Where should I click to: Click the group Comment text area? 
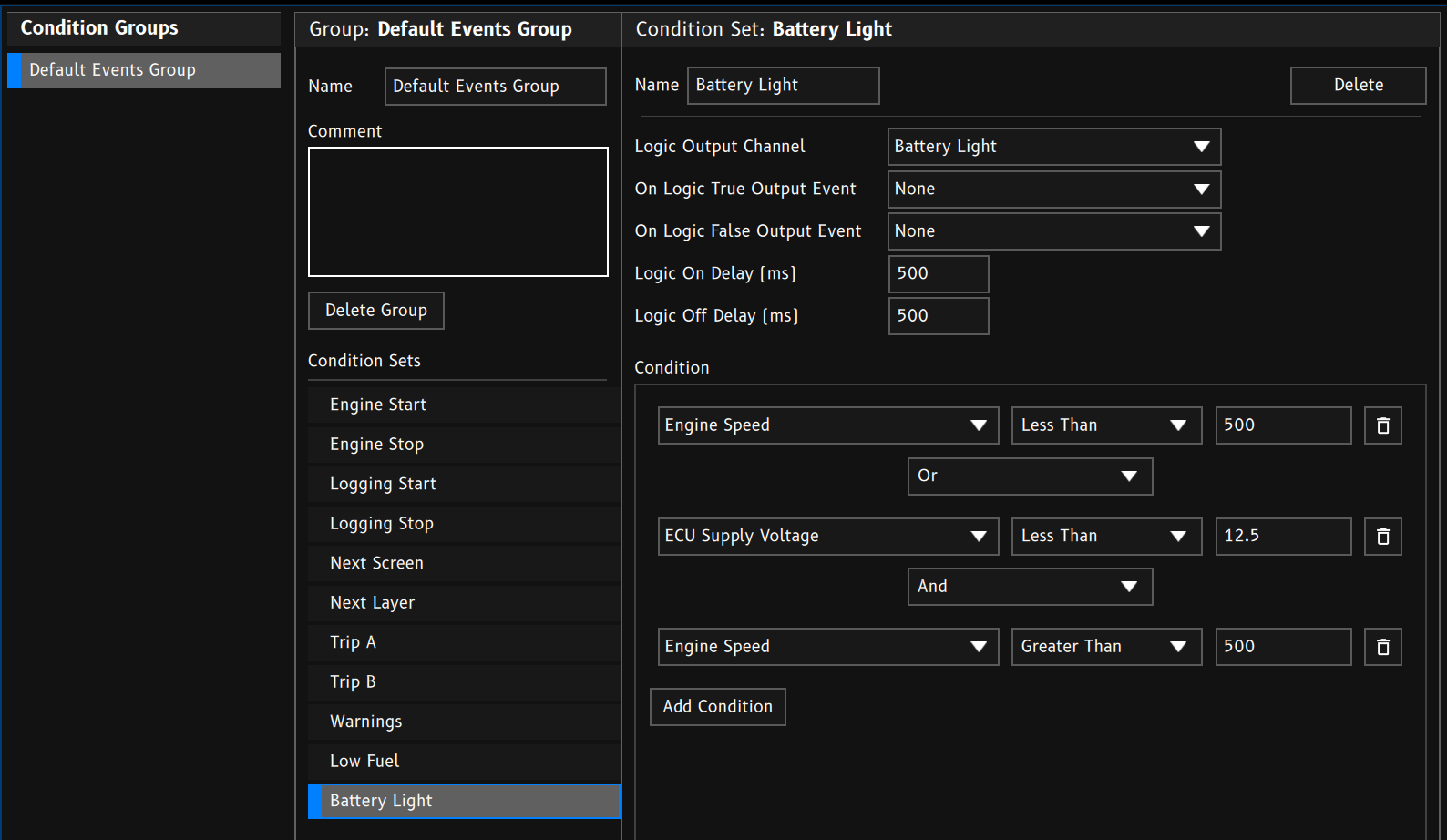click(x=458, y=212)
